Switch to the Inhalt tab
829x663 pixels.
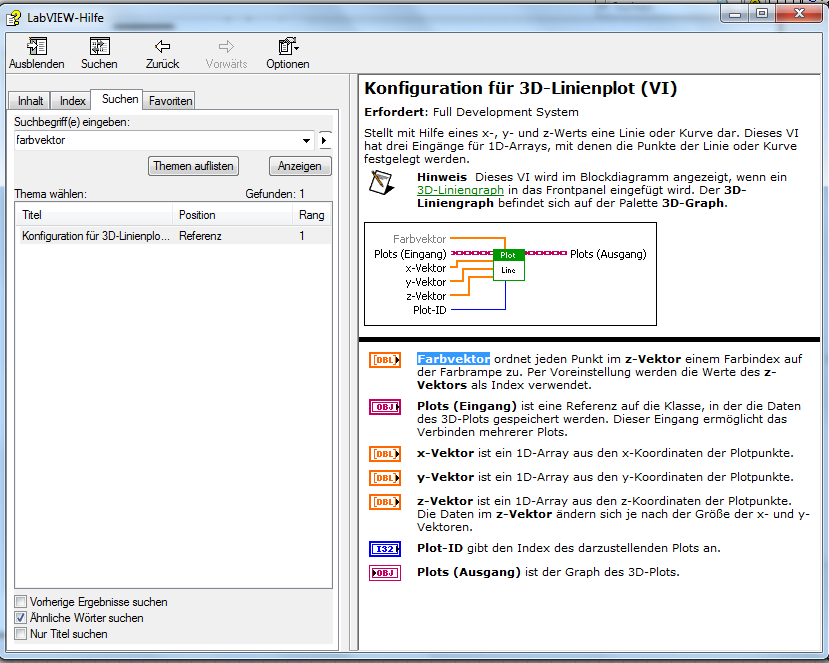tap(30, 101)
